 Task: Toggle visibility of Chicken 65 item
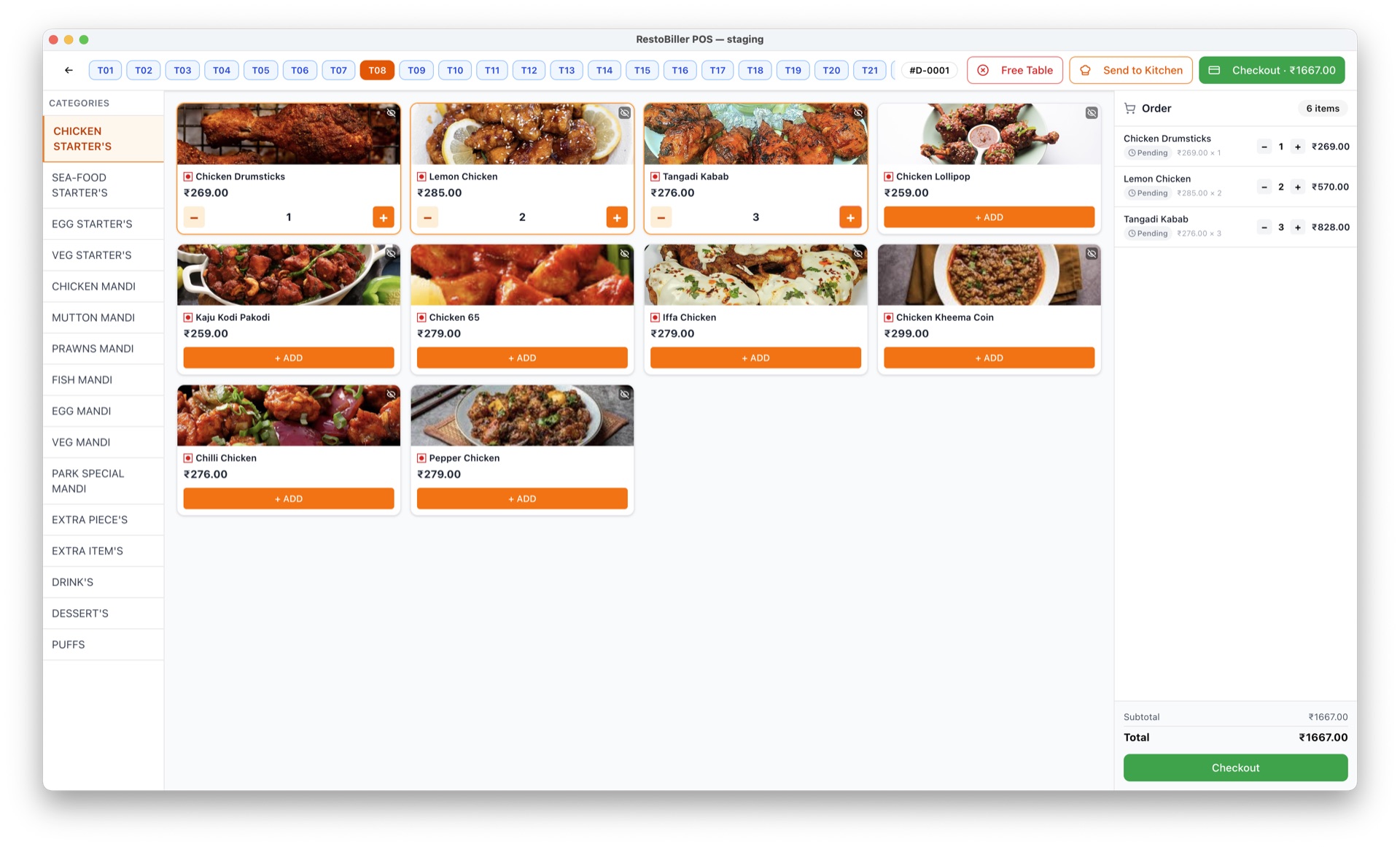[x=625, y=254]
